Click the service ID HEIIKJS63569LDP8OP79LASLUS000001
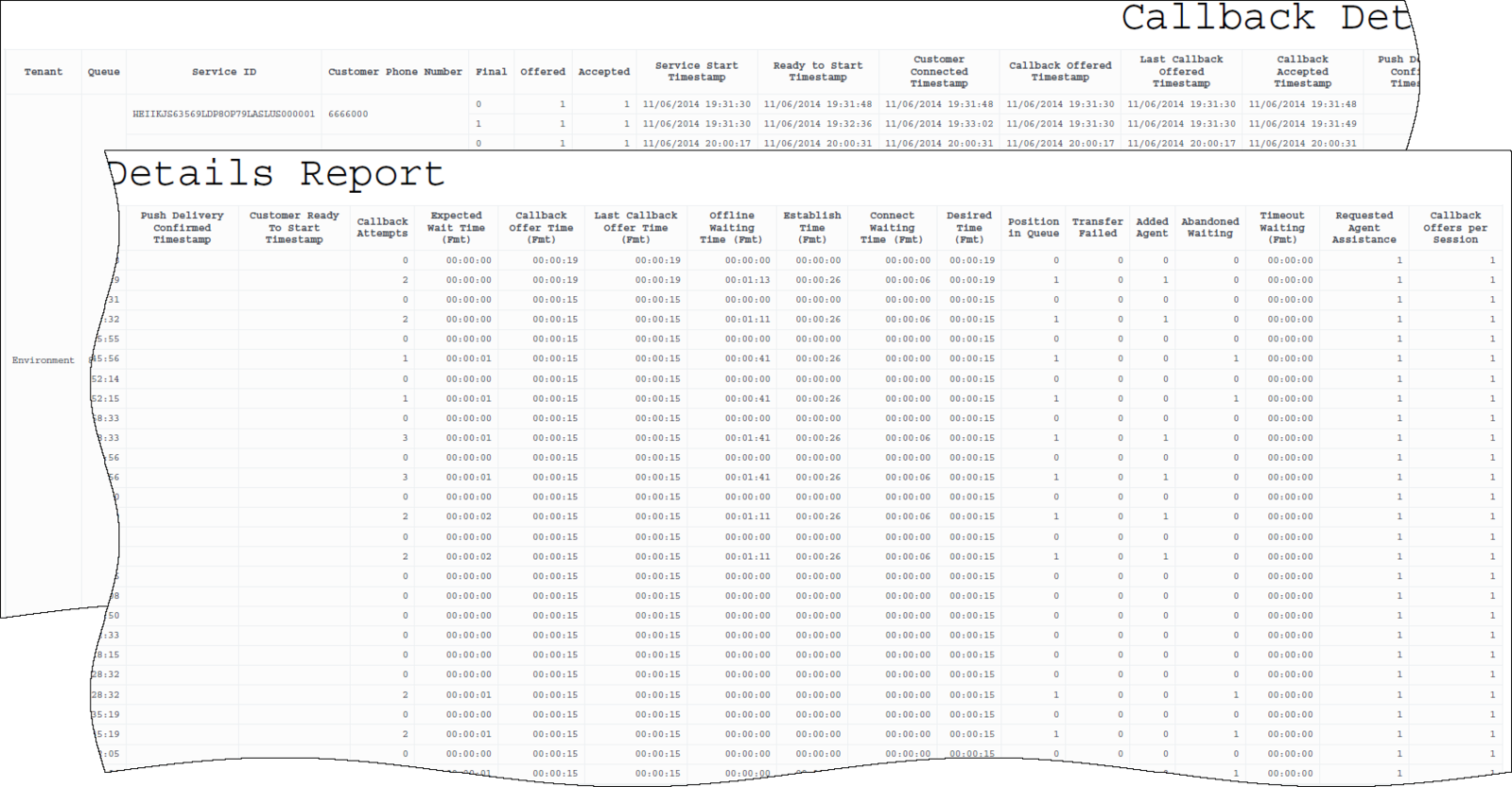Image resolution: width=1512 pixels, height=787 pixels. (224, 114)
